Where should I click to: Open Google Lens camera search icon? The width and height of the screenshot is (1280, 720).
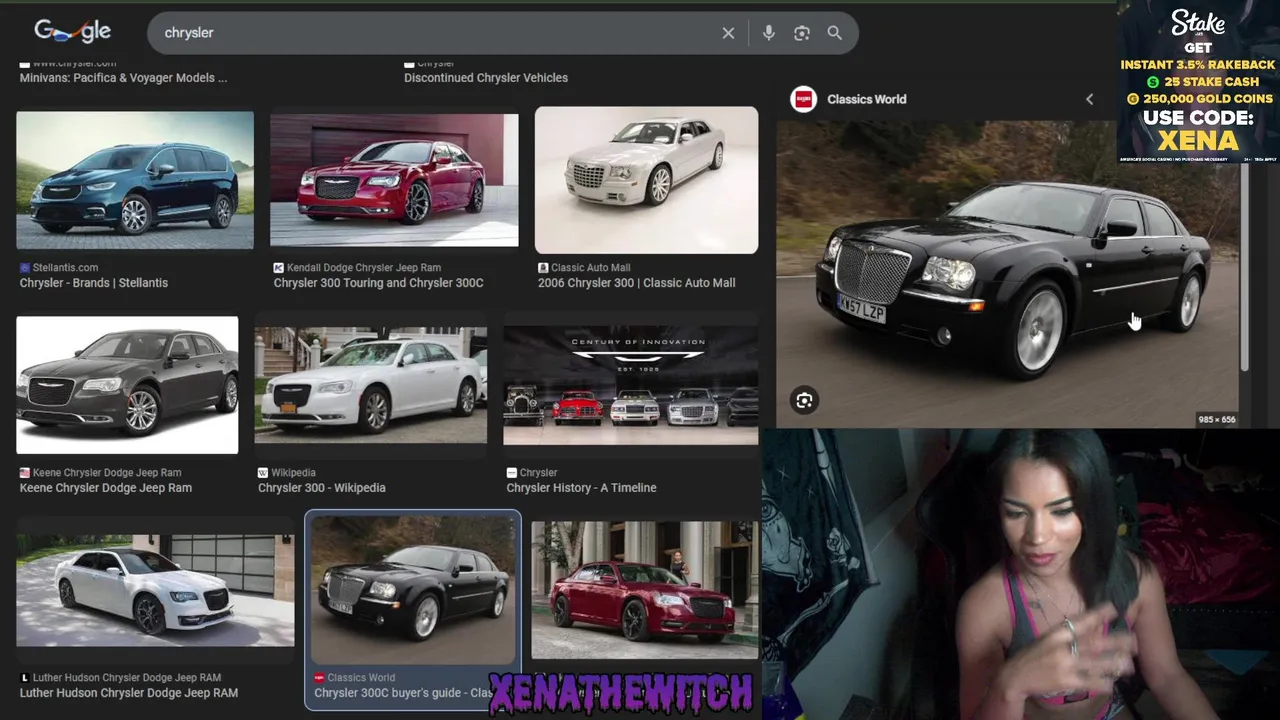[801, 33]
